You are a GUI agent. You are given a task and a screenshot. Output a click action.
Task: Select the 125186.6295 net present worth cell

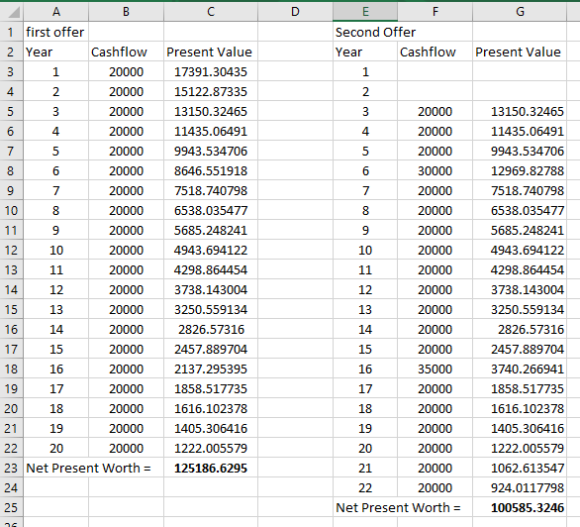click(210, 468)
